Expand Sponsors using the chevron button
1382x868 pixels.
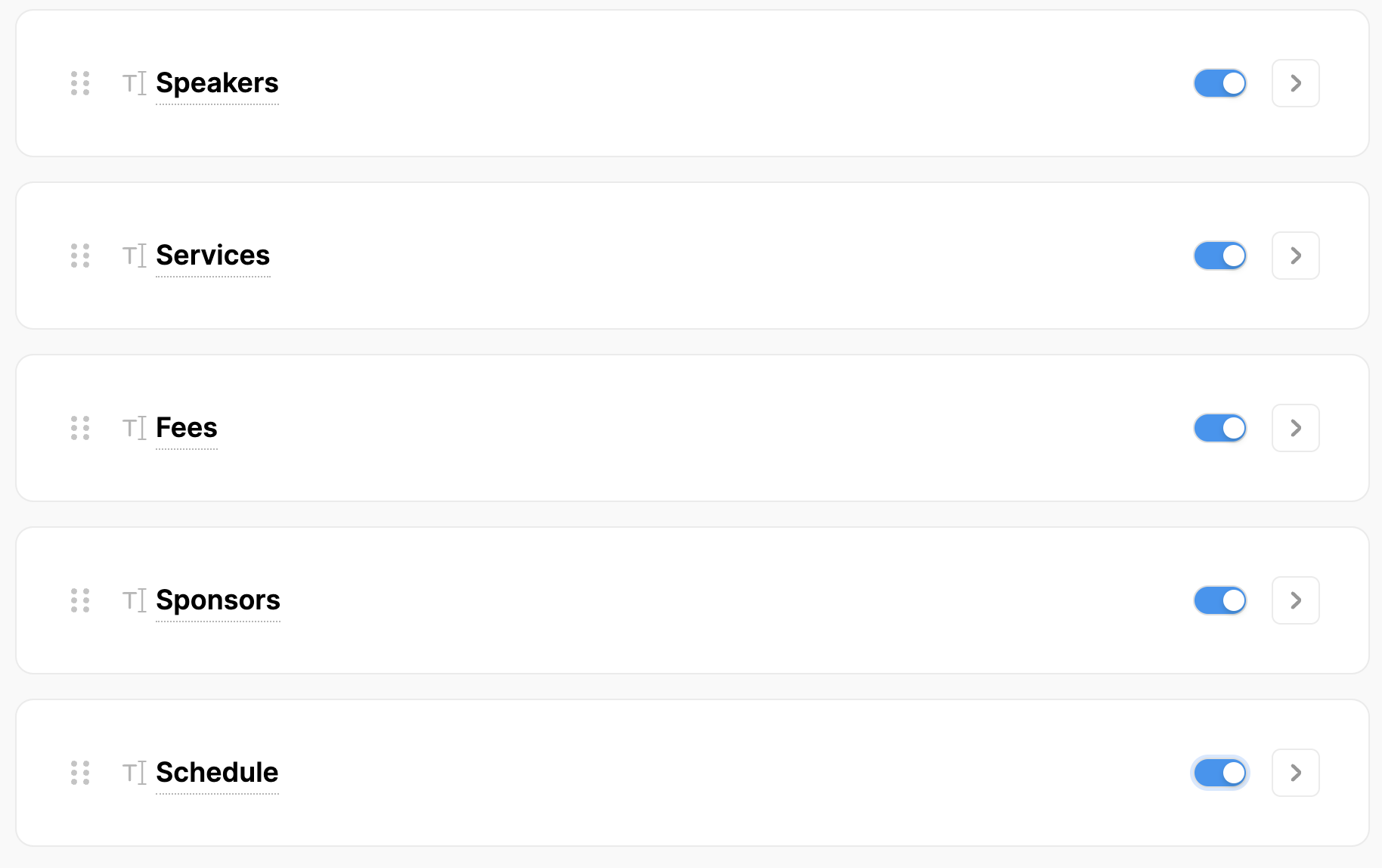pos(1295,600)
